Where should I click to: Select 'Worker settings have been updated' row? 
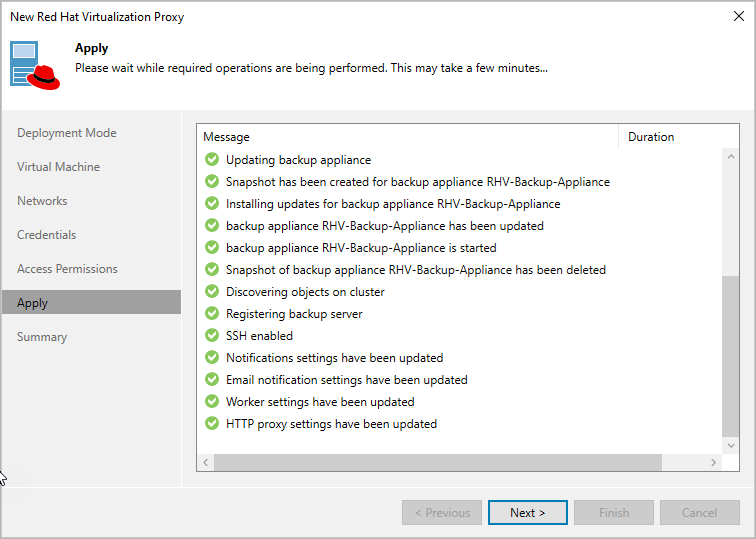320,402
